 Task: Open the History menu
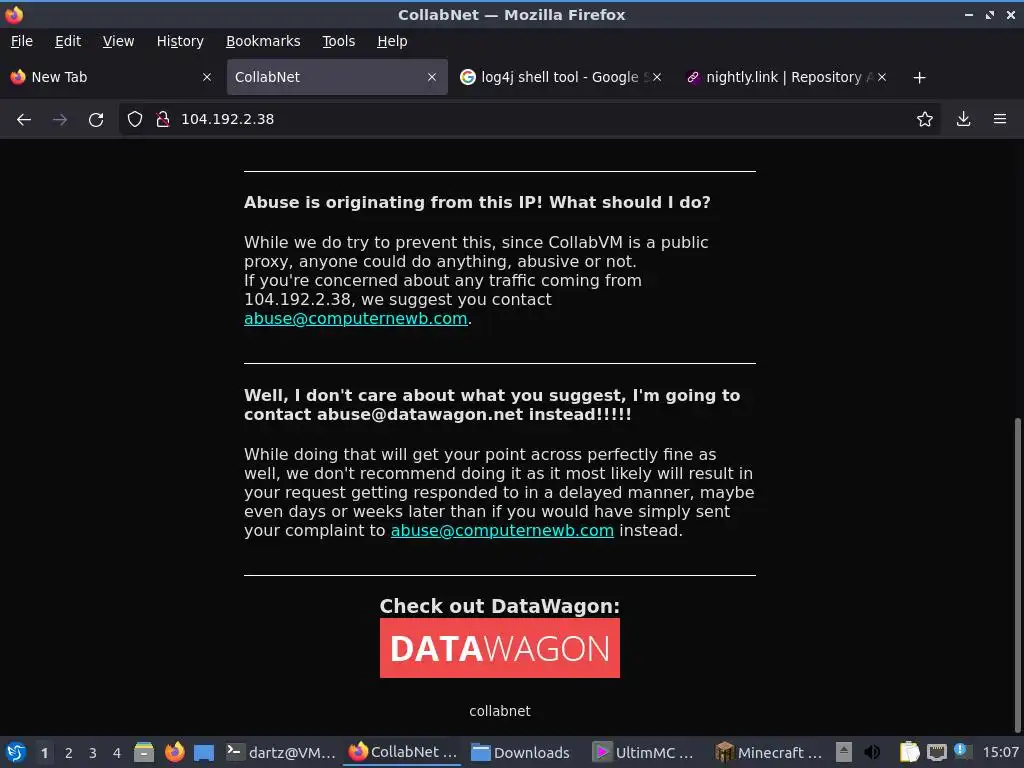(180, 41)
